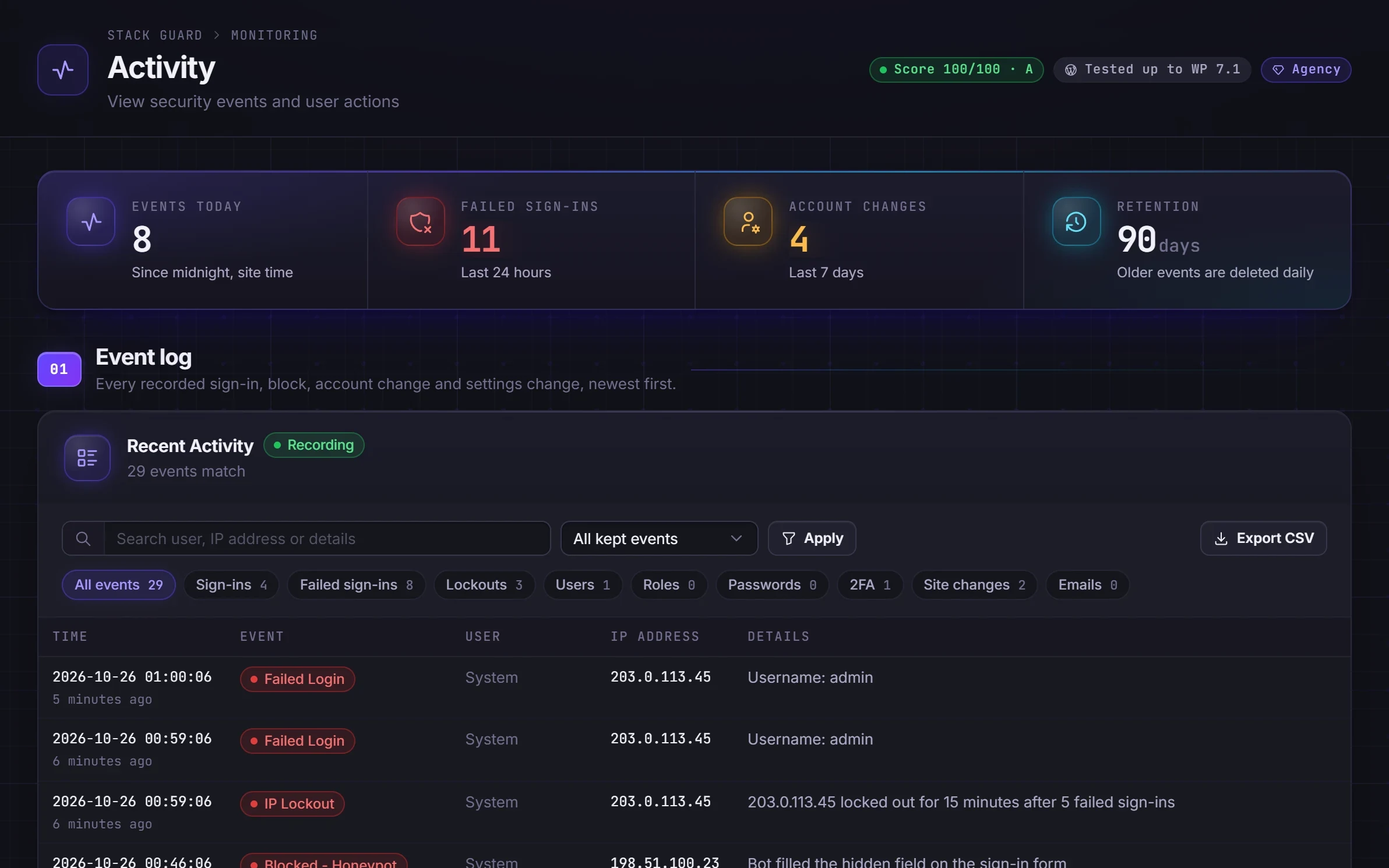The width and height of the screenshot is (1389, 868).
Task: Filter by Emails events
Action: tap(1087, 585)
